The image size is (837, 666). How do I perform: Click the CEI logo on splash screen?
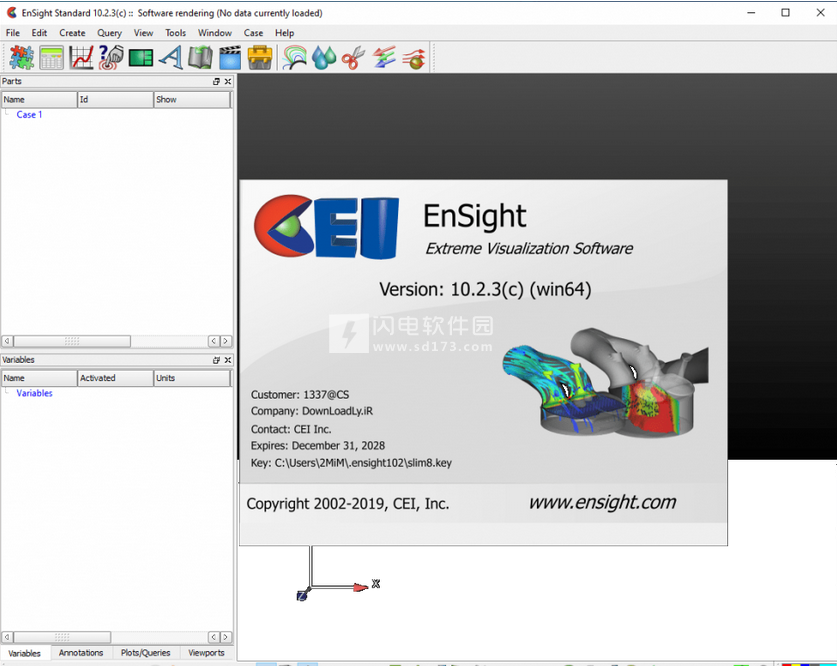[x=326, y=227]
